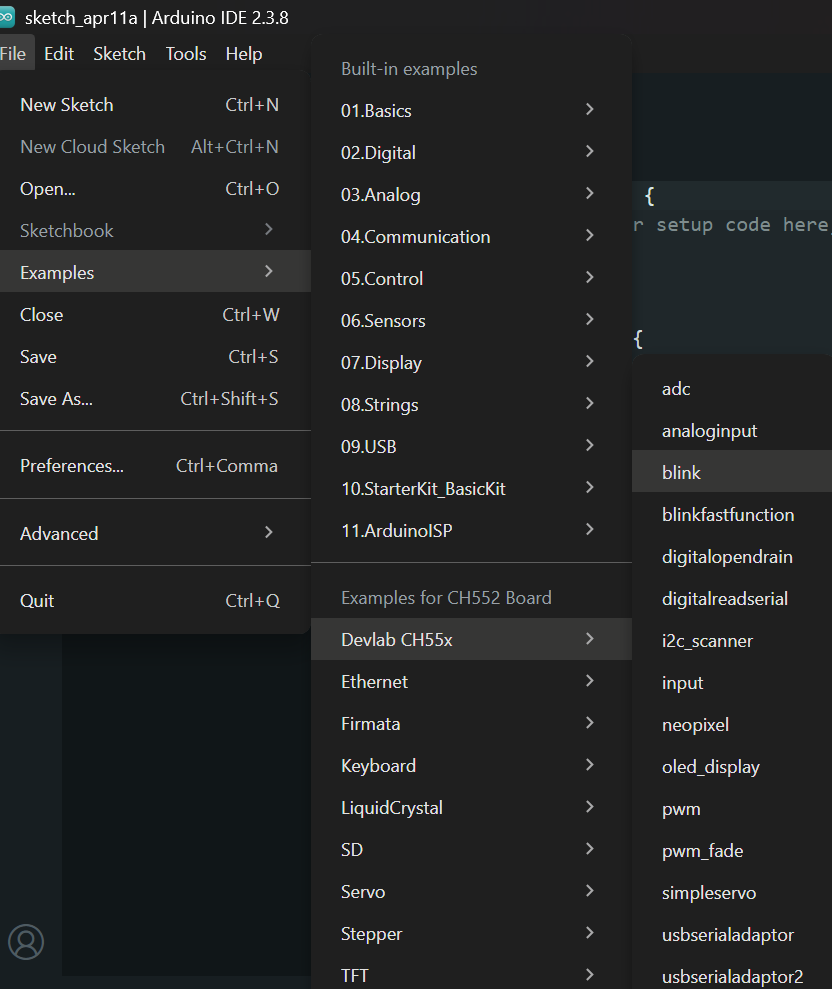832x989 pixels.
Task: Expand Stepper library examples
Action: point(471,933)
